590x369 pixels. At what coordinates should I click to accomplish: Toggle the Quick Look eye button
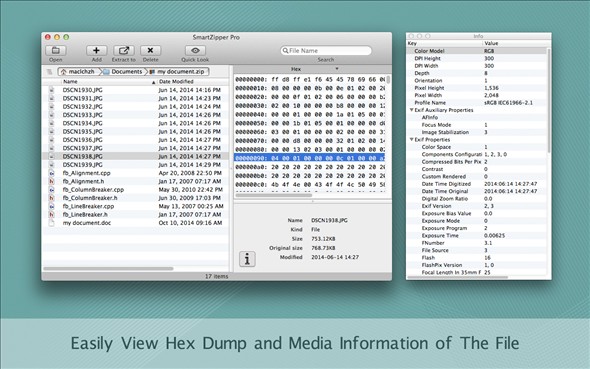pos(195,50)
